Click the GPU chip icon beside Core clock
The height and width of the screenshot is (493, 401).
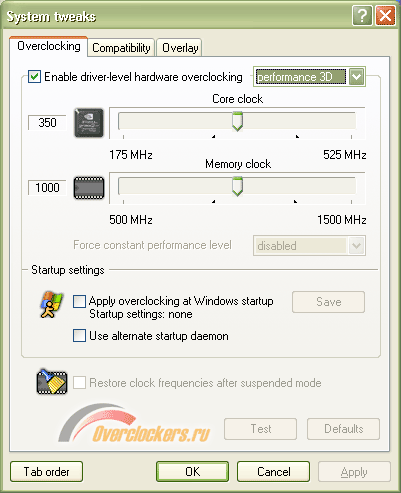tap(89, 123)
